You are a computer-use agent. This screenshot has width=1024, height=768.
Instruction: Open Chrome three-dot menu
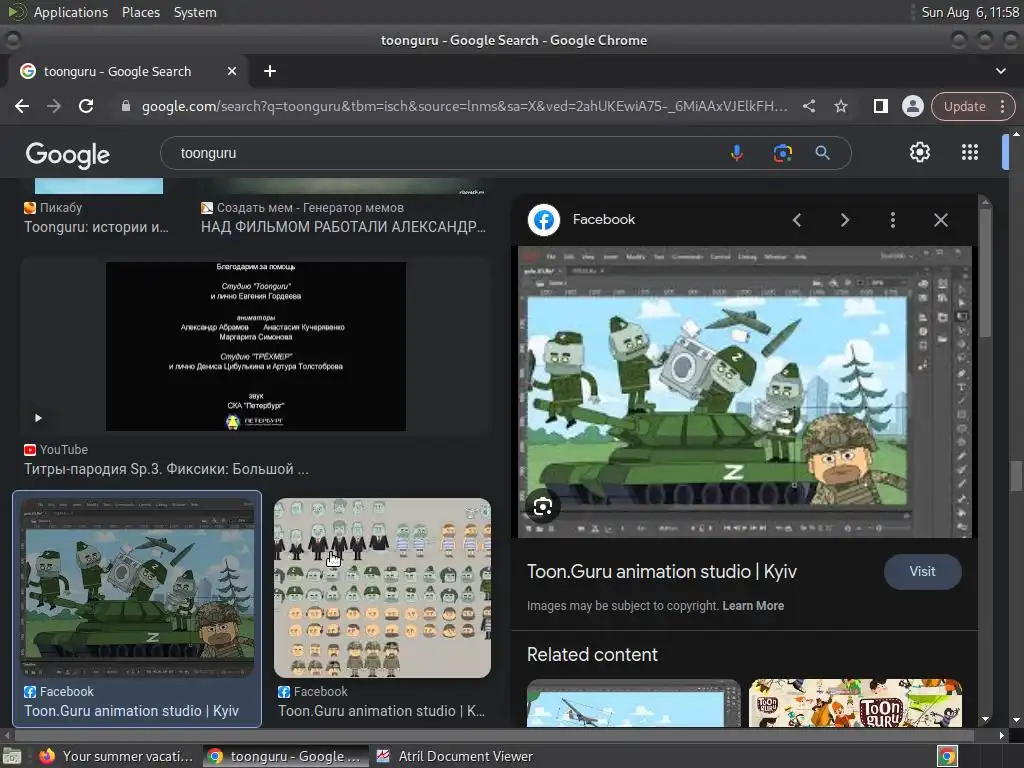pos(1002,106)
